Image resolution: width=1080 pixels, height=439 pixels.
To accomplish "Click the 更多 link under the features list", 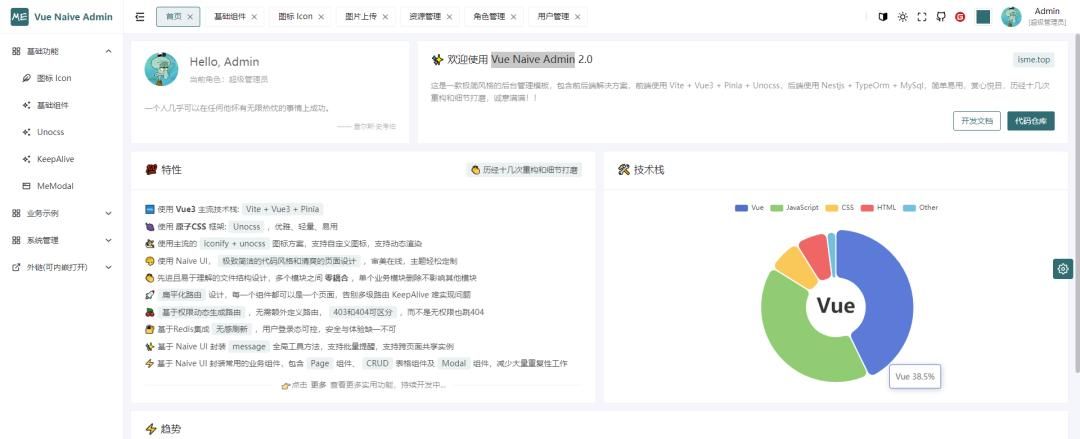I will pyautogui.click(x=318, y=385).
